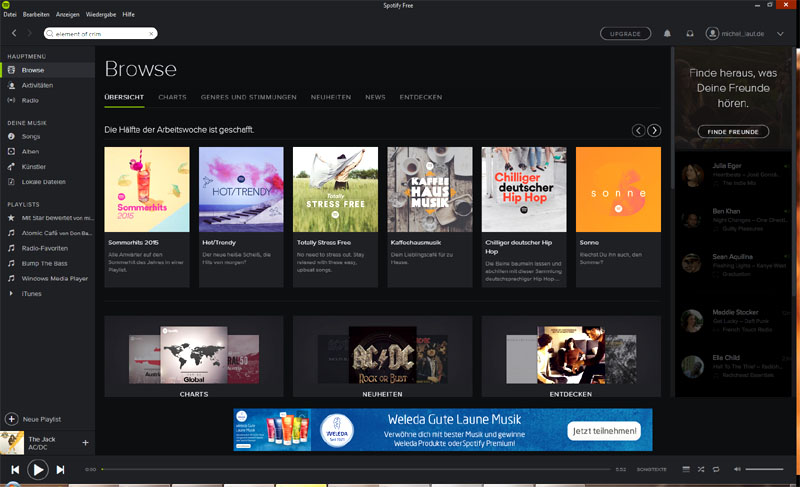
Task: Open the Bearbeiten menu
Action: tap(36, 15)
